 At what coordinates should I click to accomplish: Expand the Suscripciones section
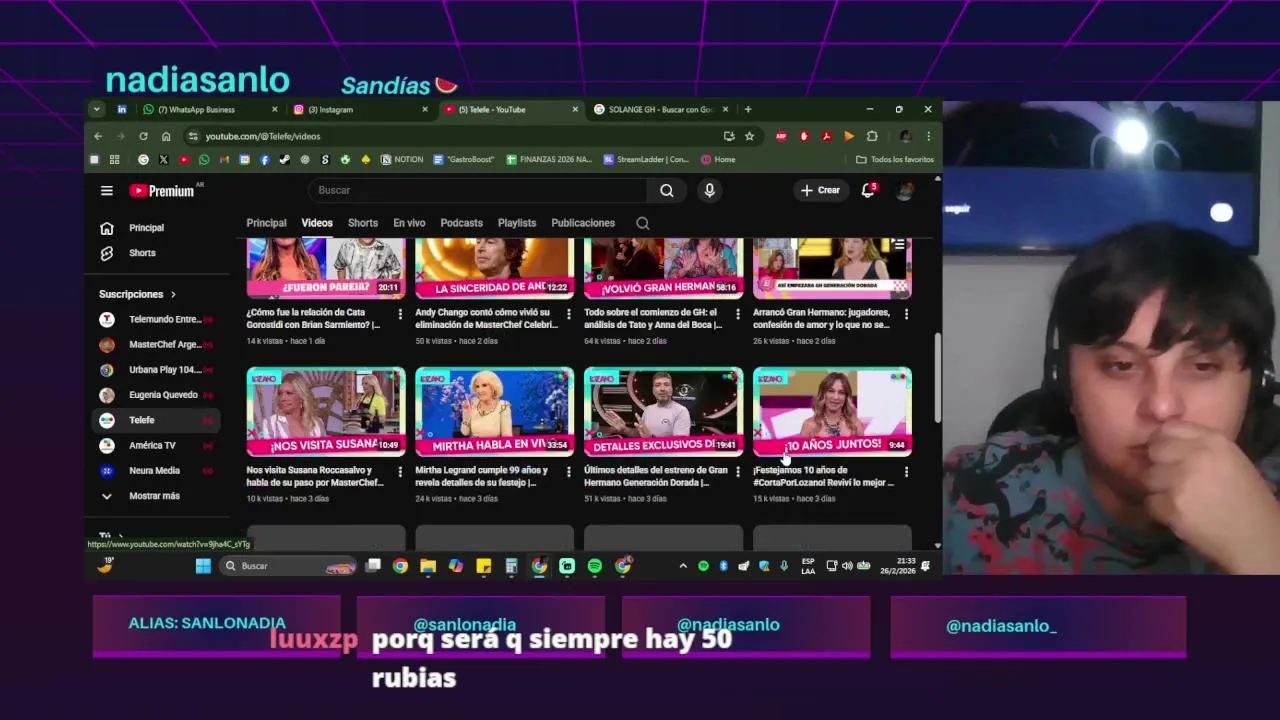pos(138,294)
